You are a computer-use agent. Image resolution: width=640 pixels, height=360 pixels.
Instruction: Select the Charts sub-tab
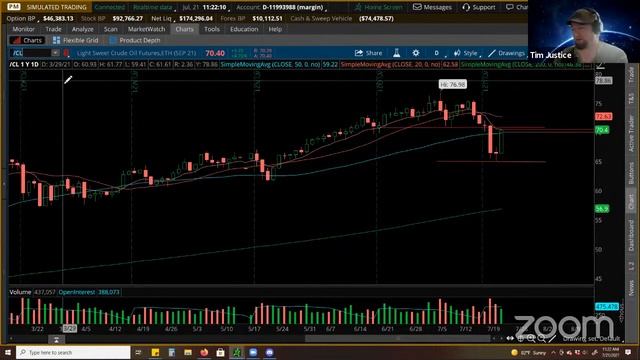pos(27,40)
